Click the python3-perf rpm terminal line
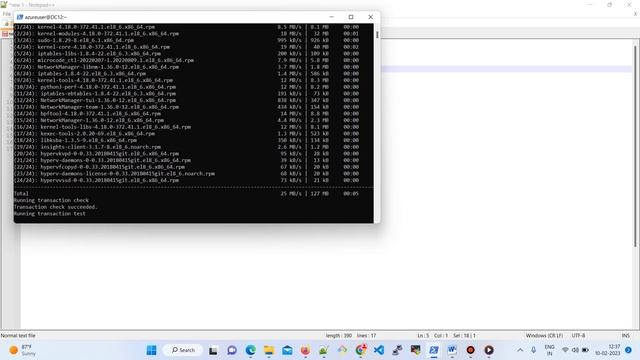 coord(187,87)
